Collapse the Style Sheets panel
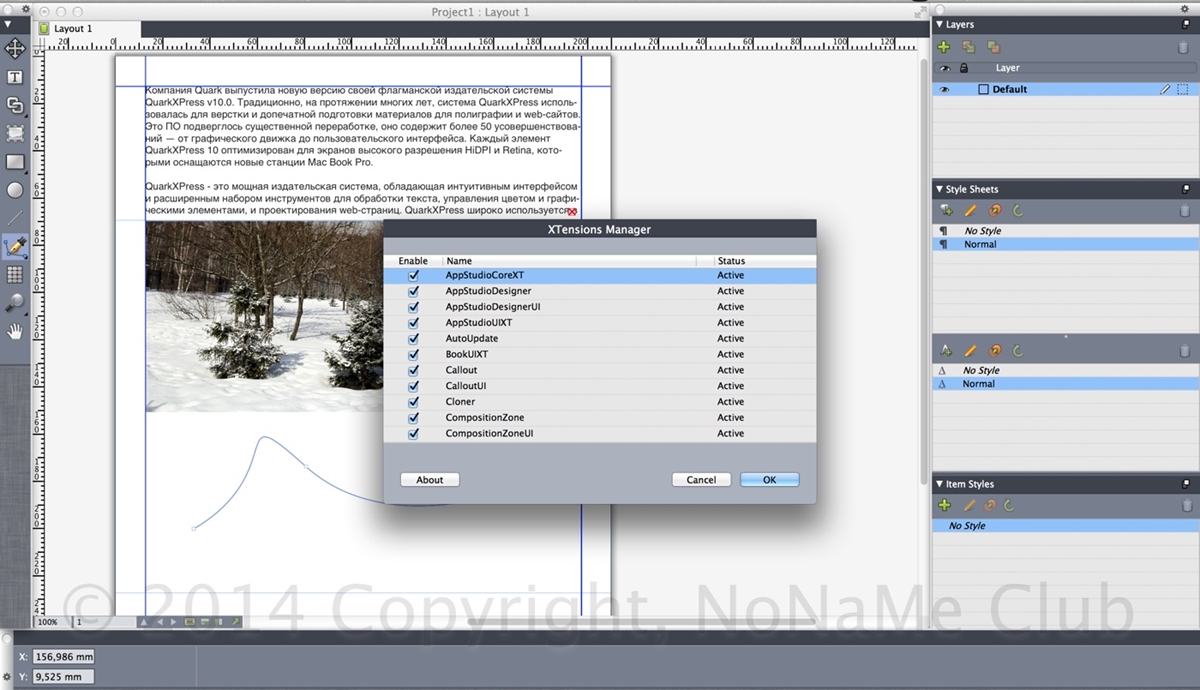The height and width of the screenshot is (690, 1200). 939,189
